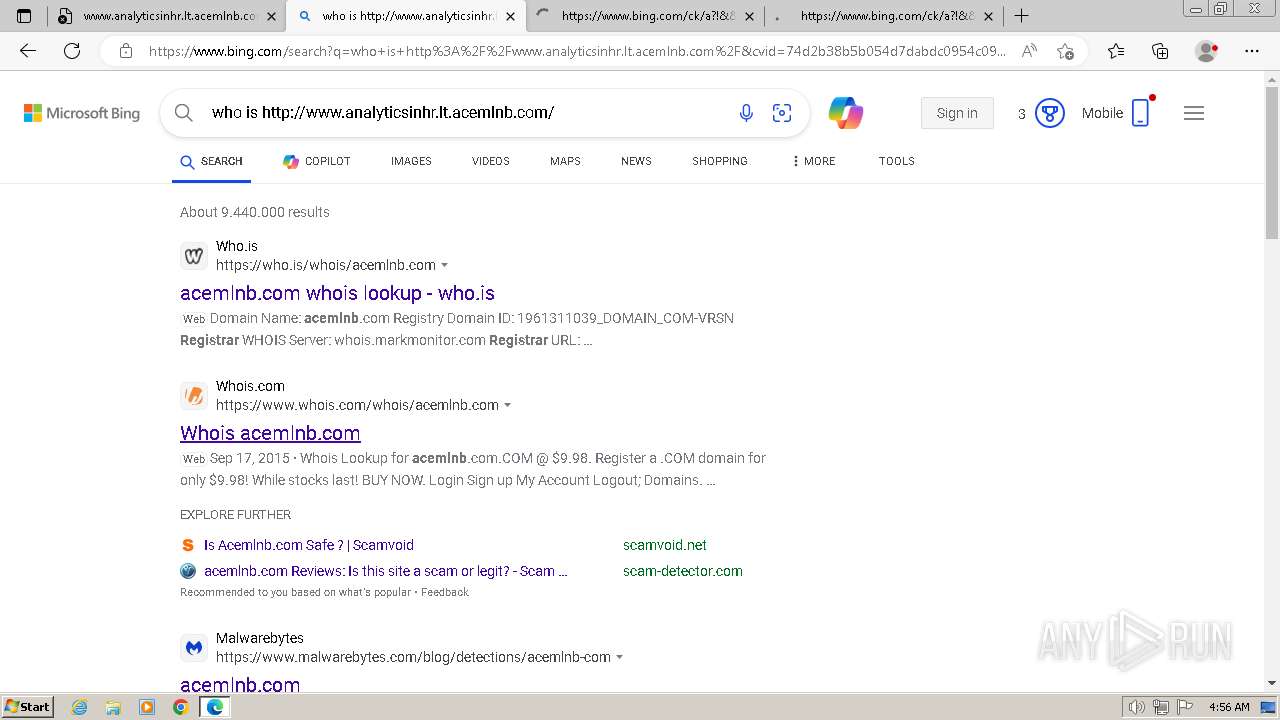Switch to the COPILOT tab
1280x720 pixels.
click(x=317, y=161)
